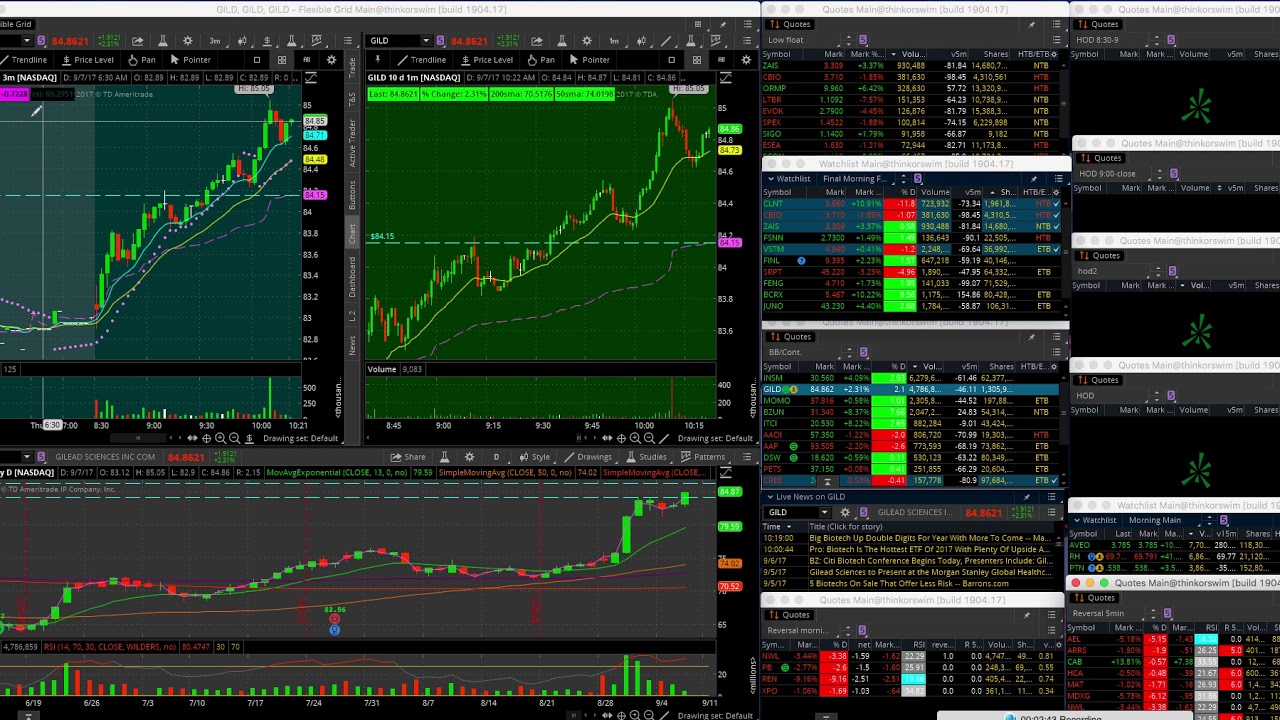Select Price Level tool in GILD 1m chart
1280x720 pixels.
click(485, 60)
